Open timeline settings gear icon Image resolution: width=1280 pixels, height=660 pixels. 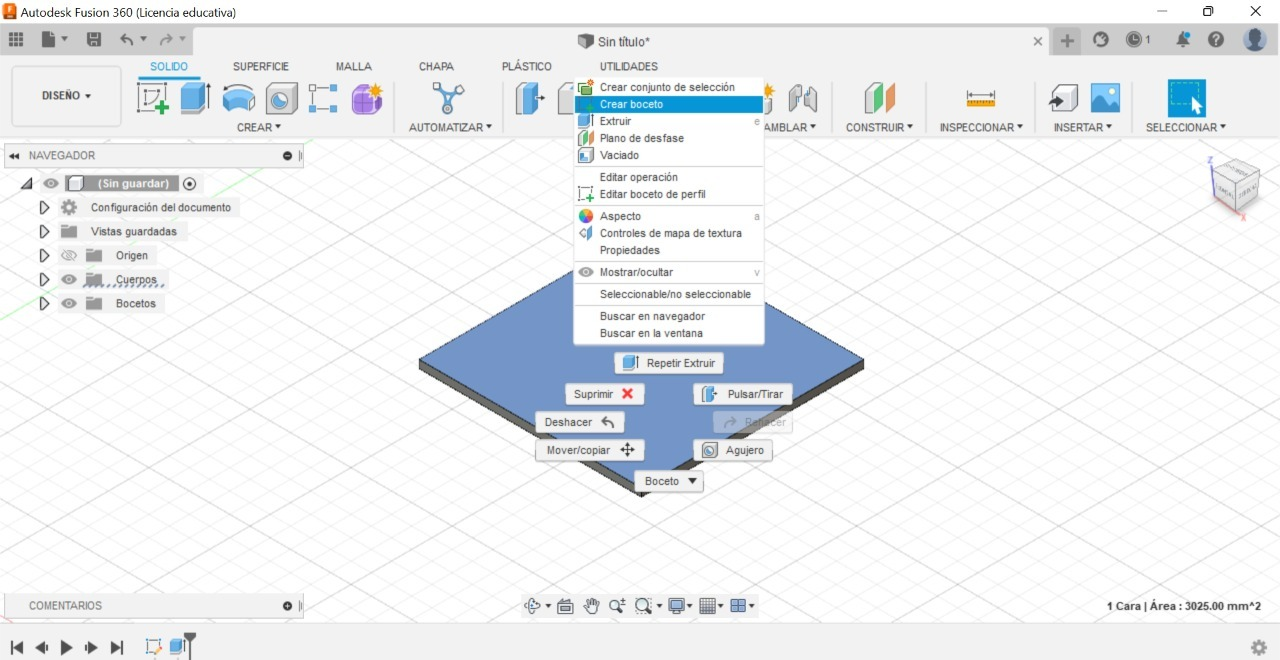(x=1259, y=647)
